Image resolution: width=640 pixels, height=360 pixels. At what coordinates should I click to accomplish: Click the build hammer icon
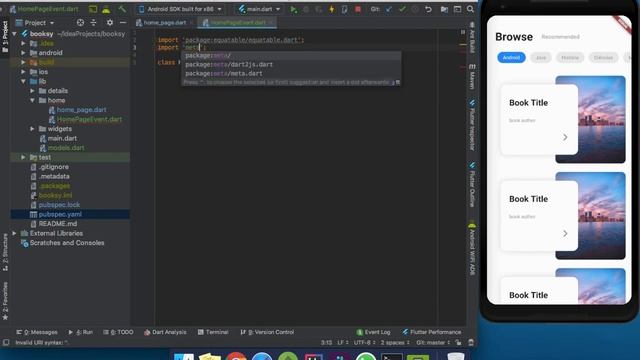(122, 9)
